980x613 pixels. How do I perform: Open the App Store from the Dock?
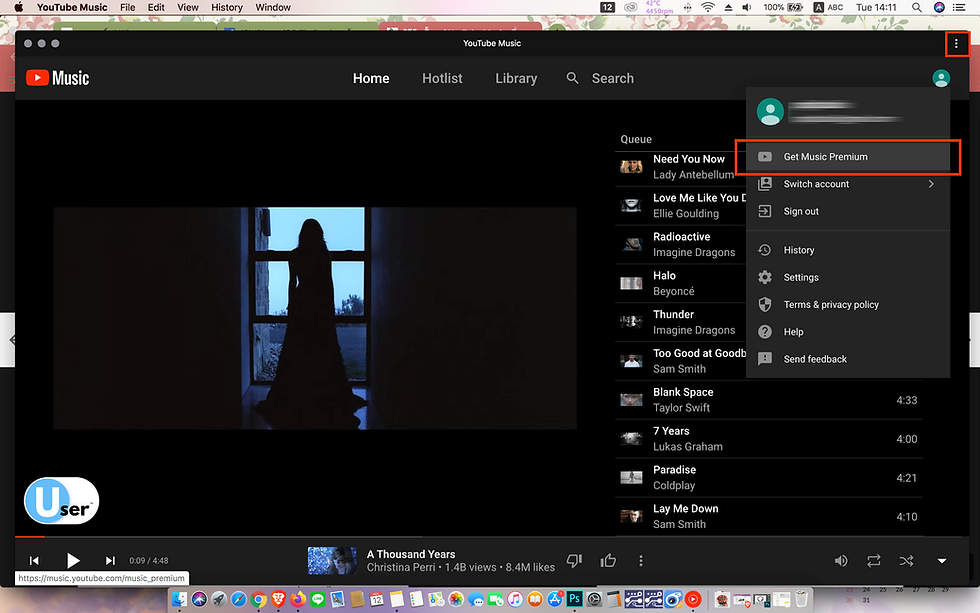[x=554, y=600]
